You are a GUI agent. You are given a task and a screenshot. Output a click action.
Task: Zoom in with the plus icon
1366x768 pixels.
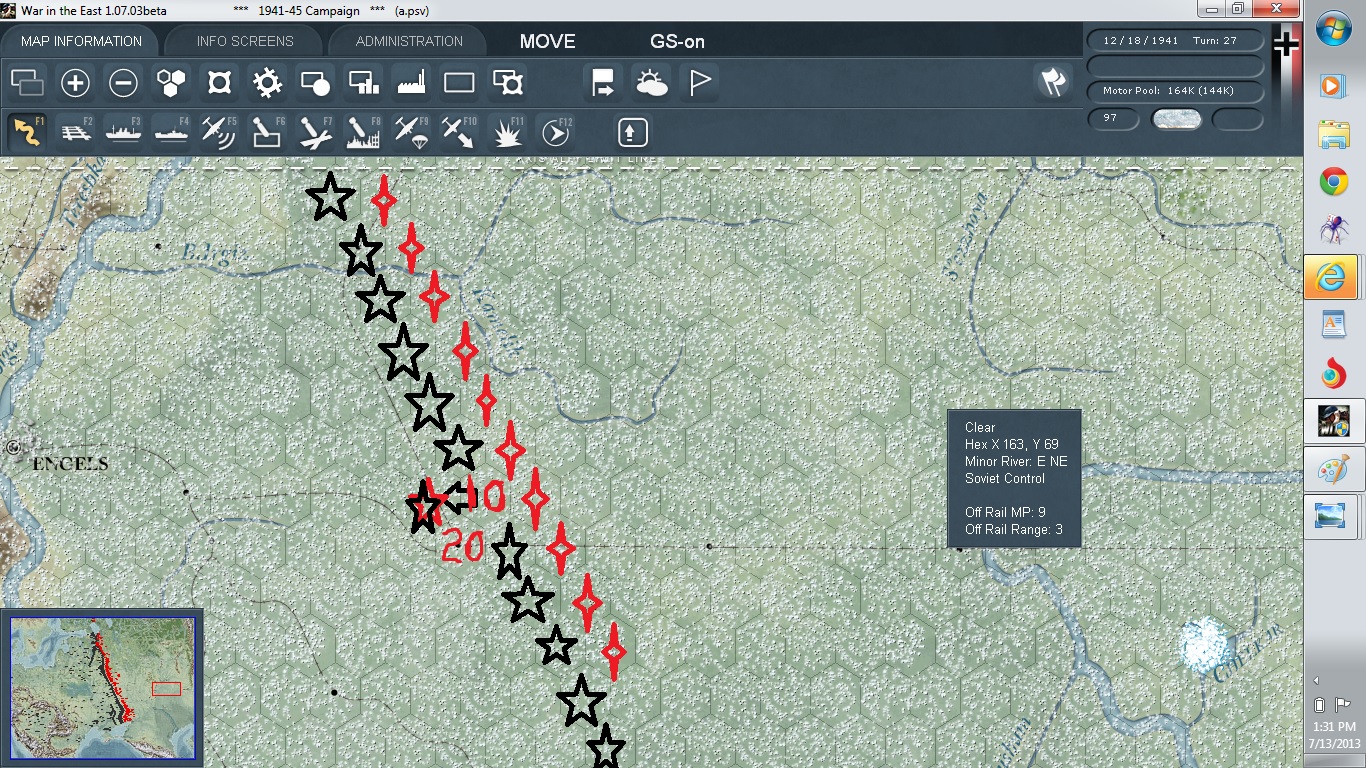[75, 82]
